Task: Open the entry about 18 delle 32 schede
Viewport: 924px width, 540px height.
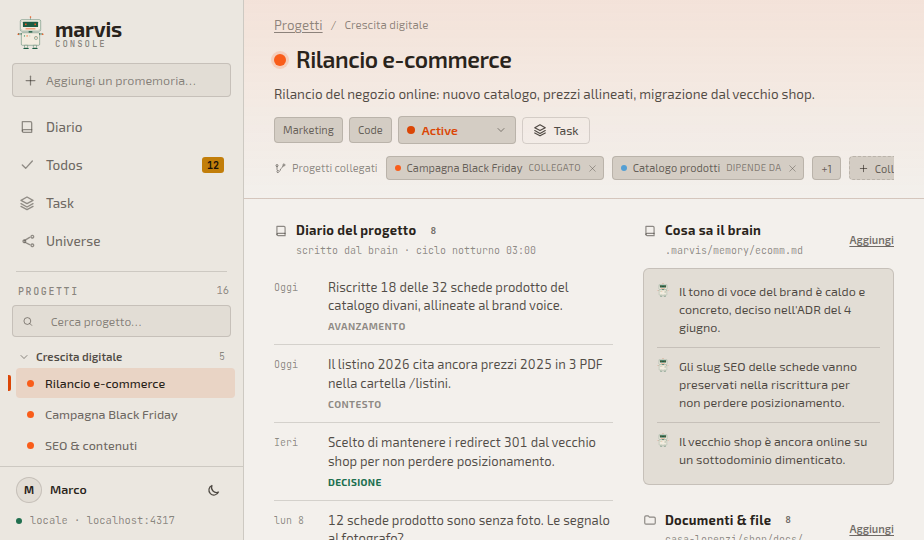Action: pyautogui.click(x=448, y=297)
